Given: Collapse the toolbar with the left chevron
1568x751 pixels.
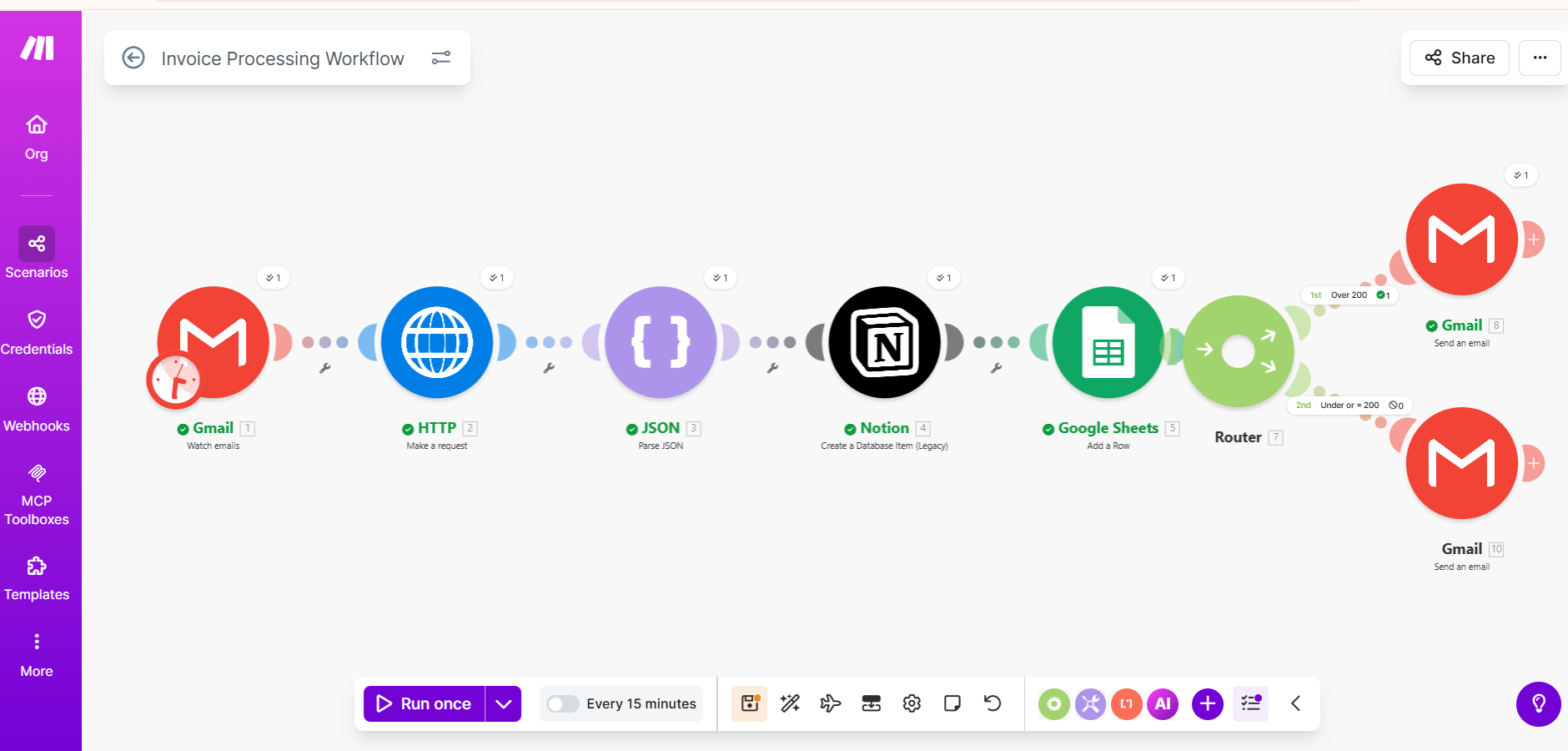Looking at the screenshot, I should (x=1296, y=703).
